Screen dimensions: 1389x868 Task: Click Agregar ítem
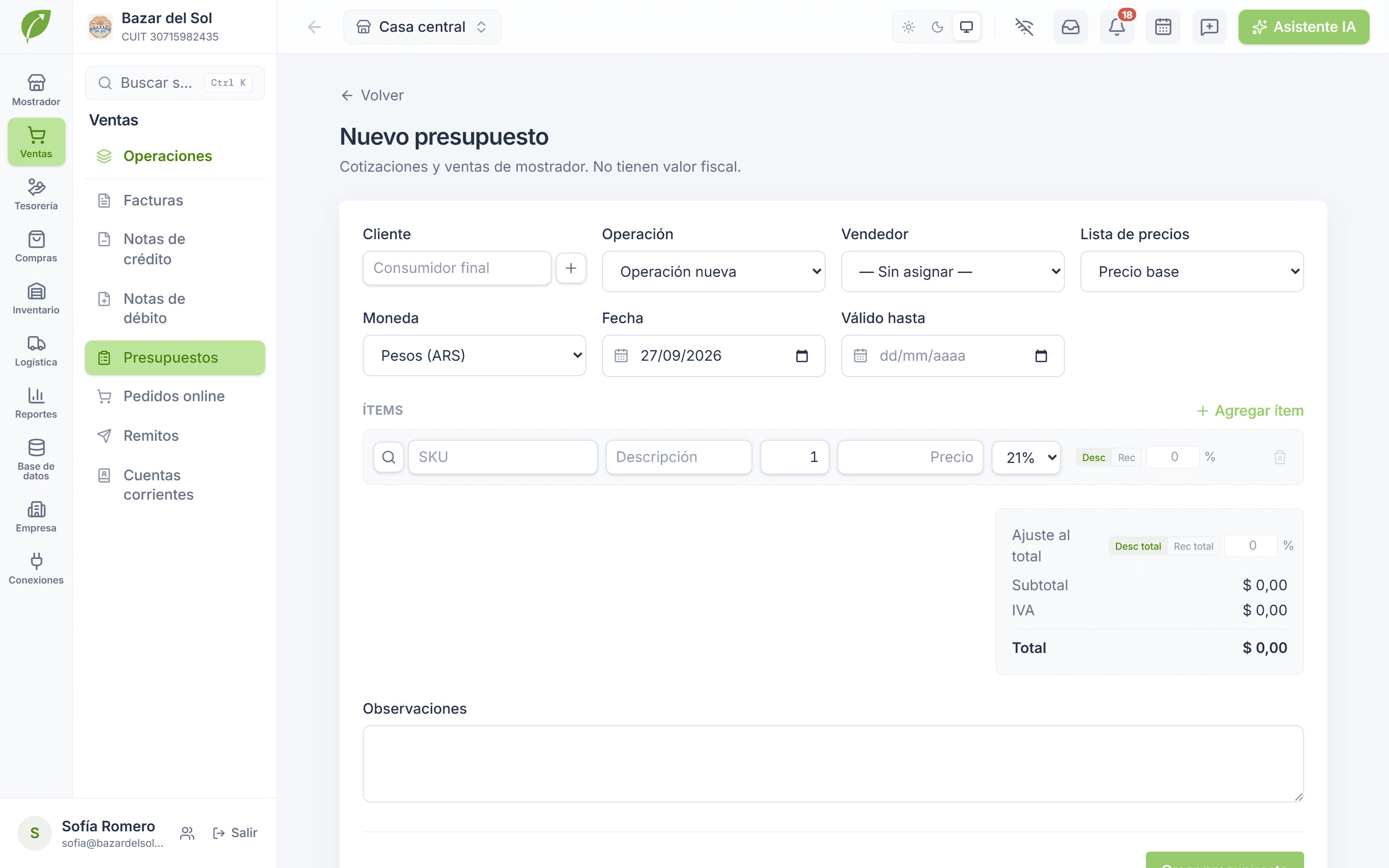point(1250,411)
